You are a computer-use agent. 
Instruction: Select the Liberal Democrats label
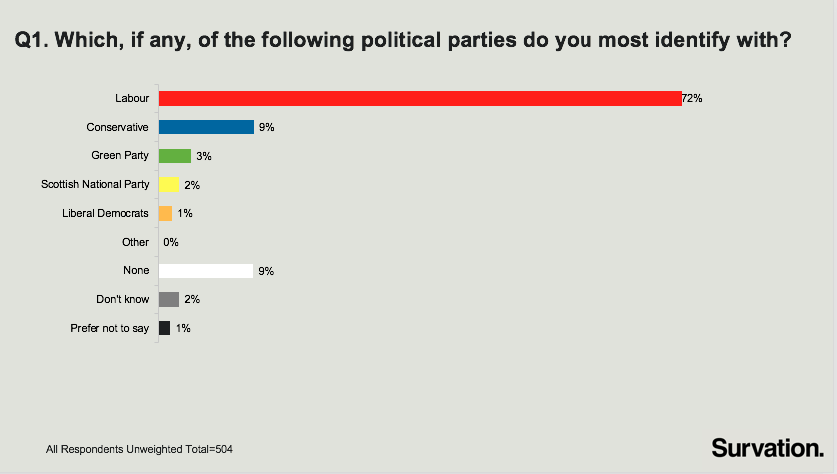click(x=105, y=213)
